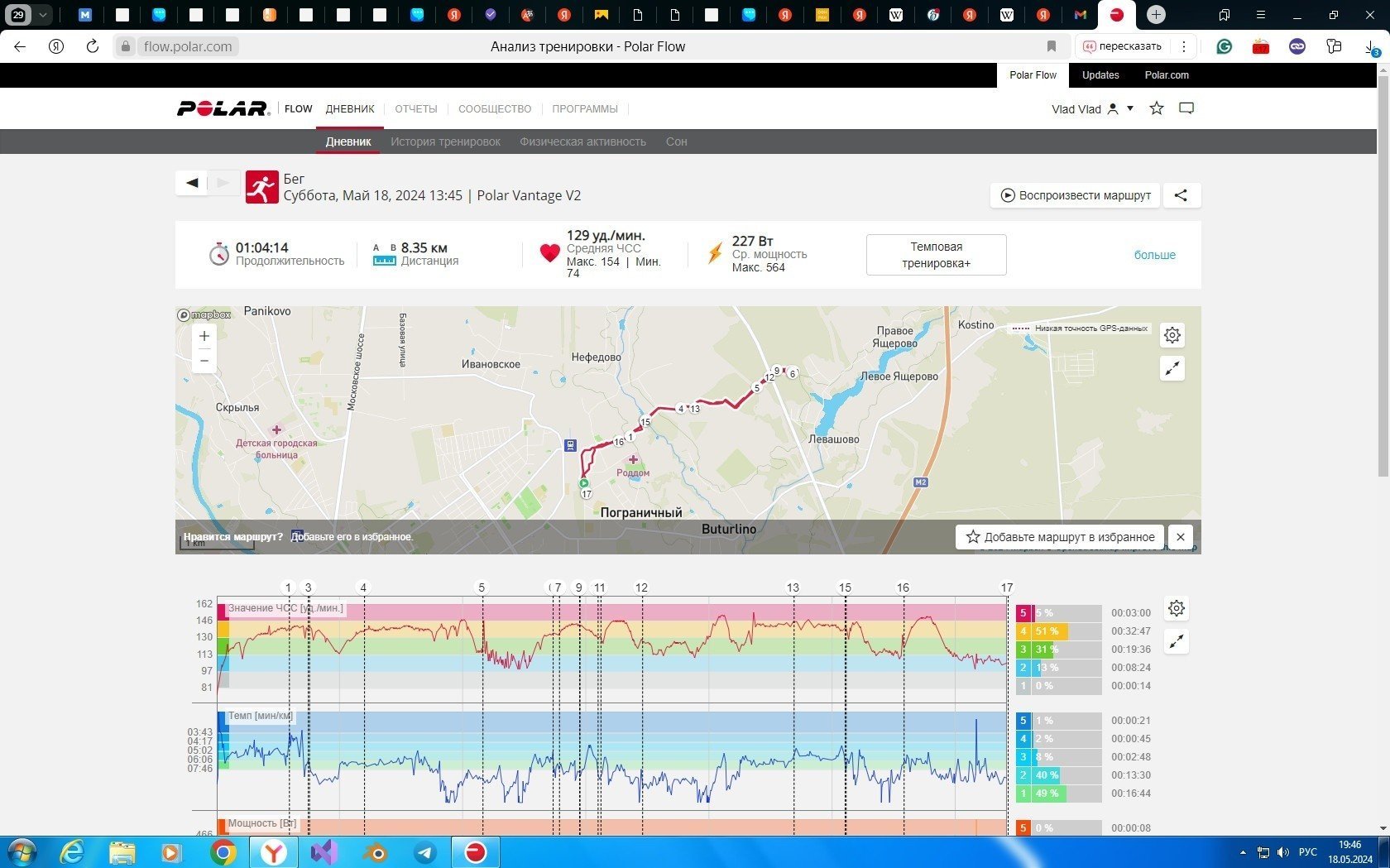Open the messages icon beside the star
1390x868 pixels.
(1186, 108)
